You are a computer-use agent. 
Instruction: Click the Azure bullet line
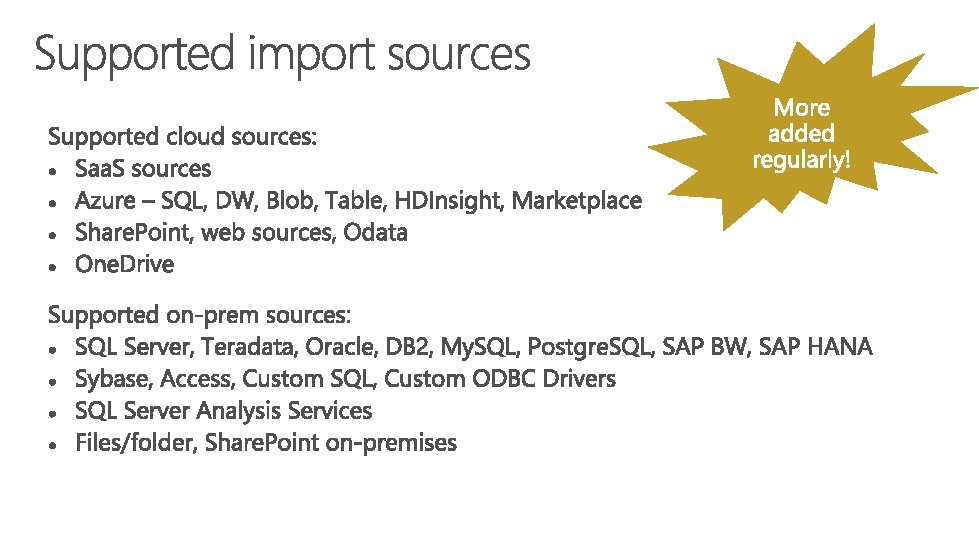coord(358,200)
